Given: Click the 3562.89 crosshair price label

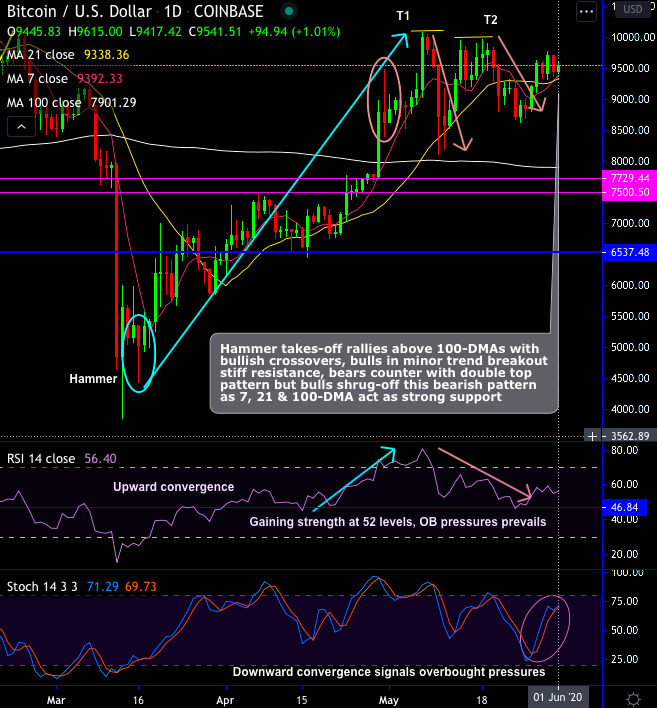Looking at the screenshot, I should 629,436.
